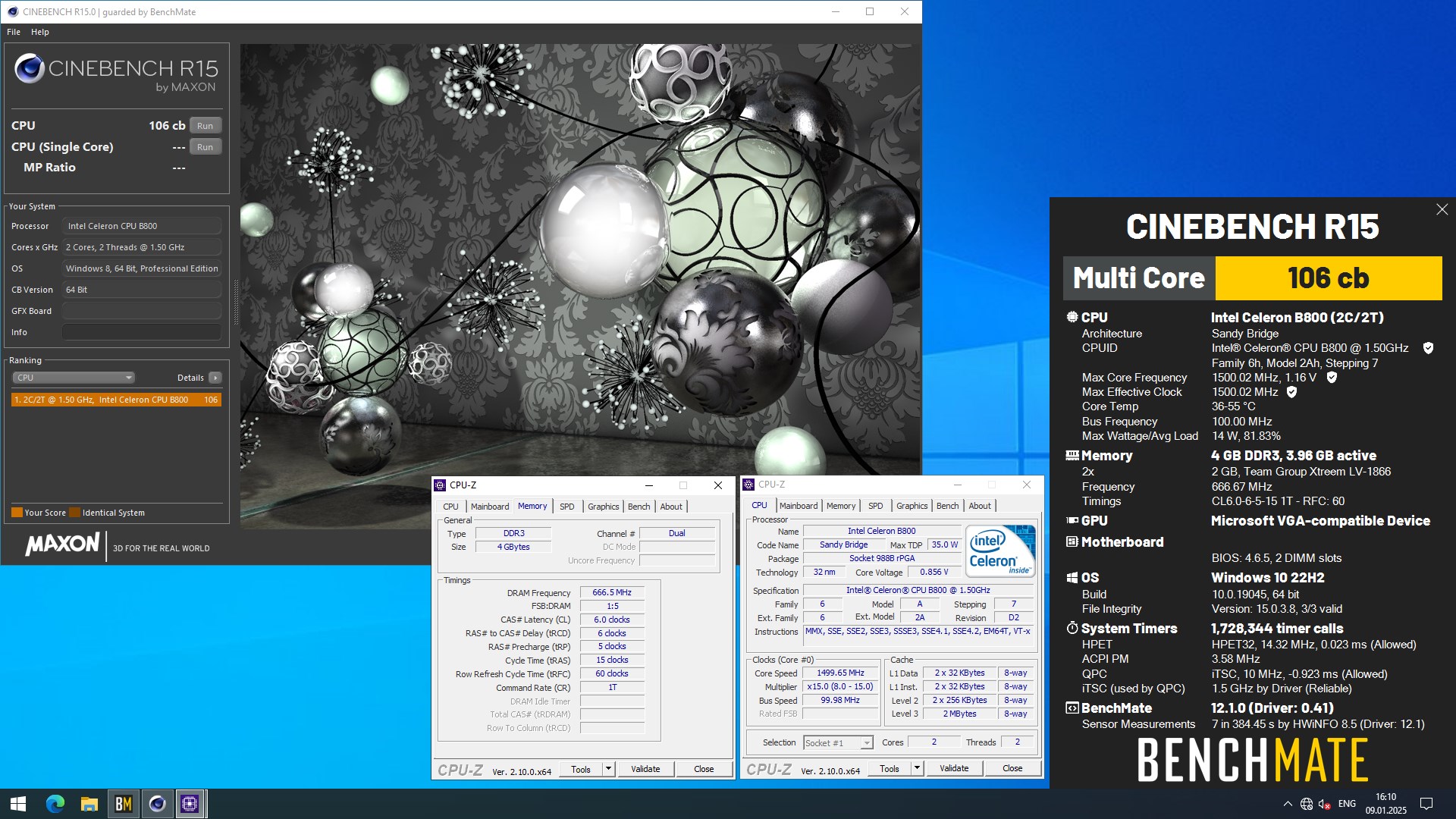Open Memory tab in right CPU-Z window

(841, 506)
